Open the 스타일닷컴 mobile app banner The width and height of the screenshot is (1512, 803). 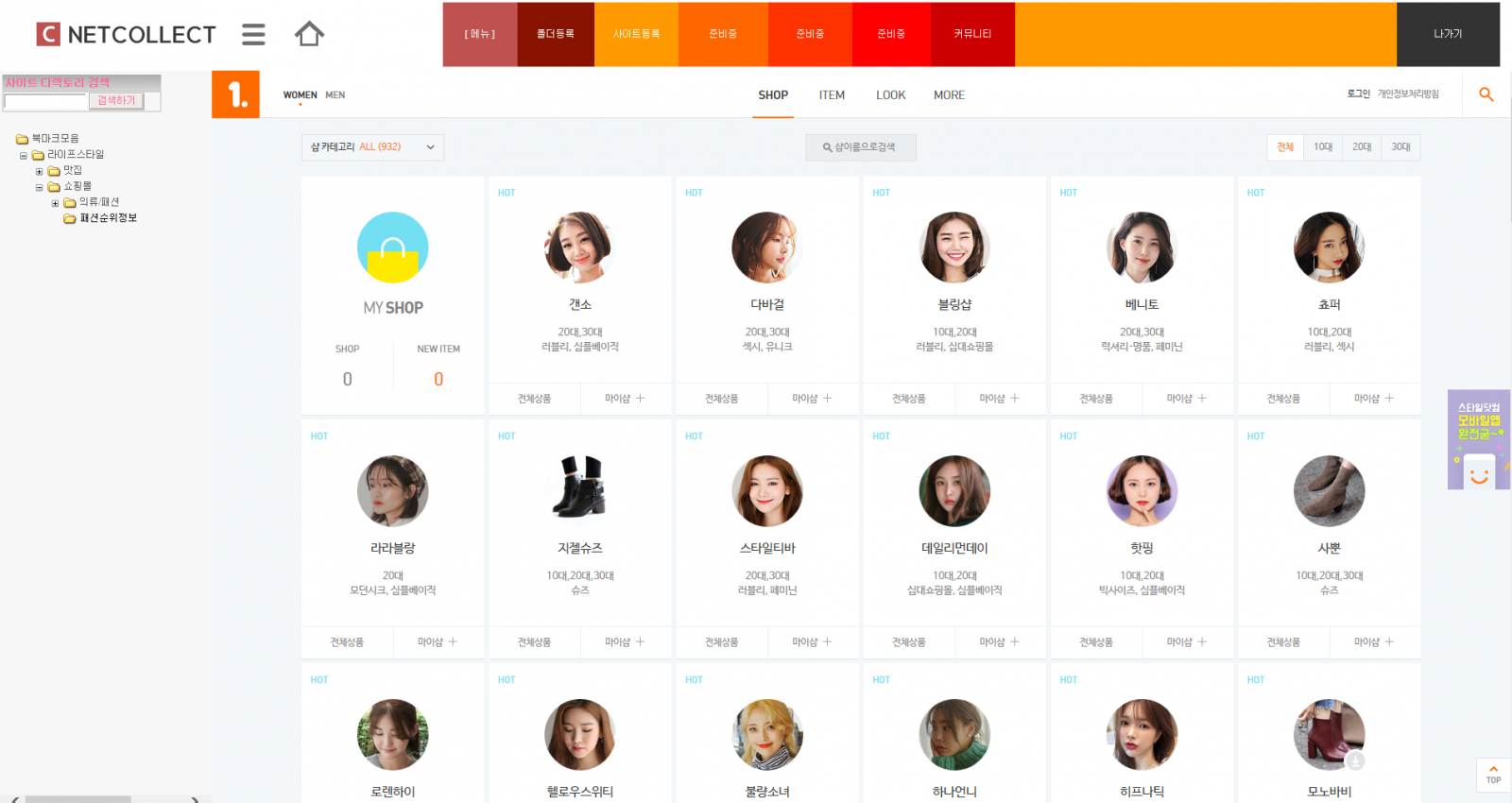pyautogui.click(x=1479, y=439)
